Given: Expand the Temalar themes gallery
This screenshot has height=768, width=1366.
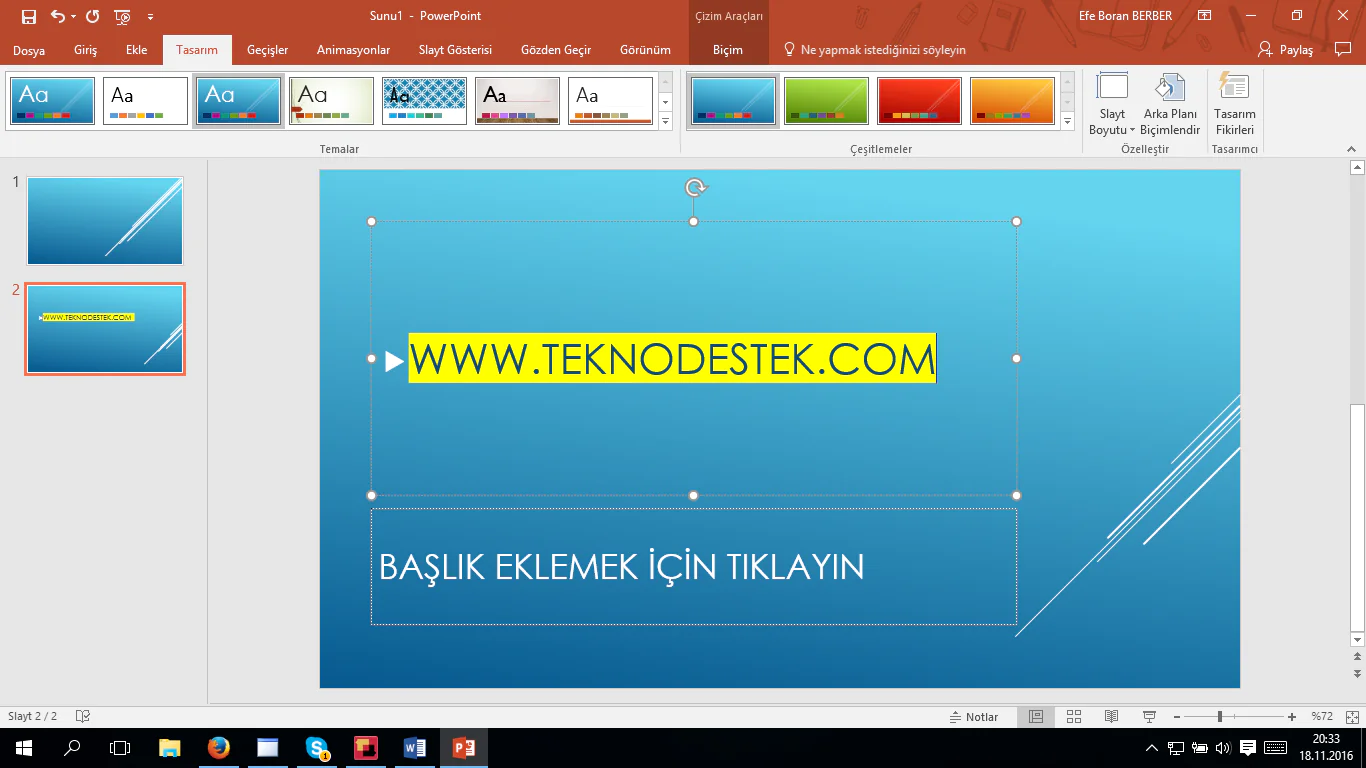Looking at the screenshot, I should click(666, 122).
